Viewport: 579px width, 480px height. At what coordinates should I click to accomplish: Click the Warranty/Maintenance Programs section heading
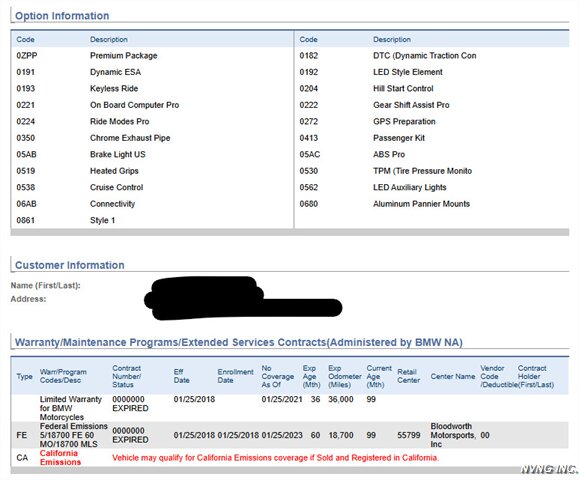tap(239, 342)
